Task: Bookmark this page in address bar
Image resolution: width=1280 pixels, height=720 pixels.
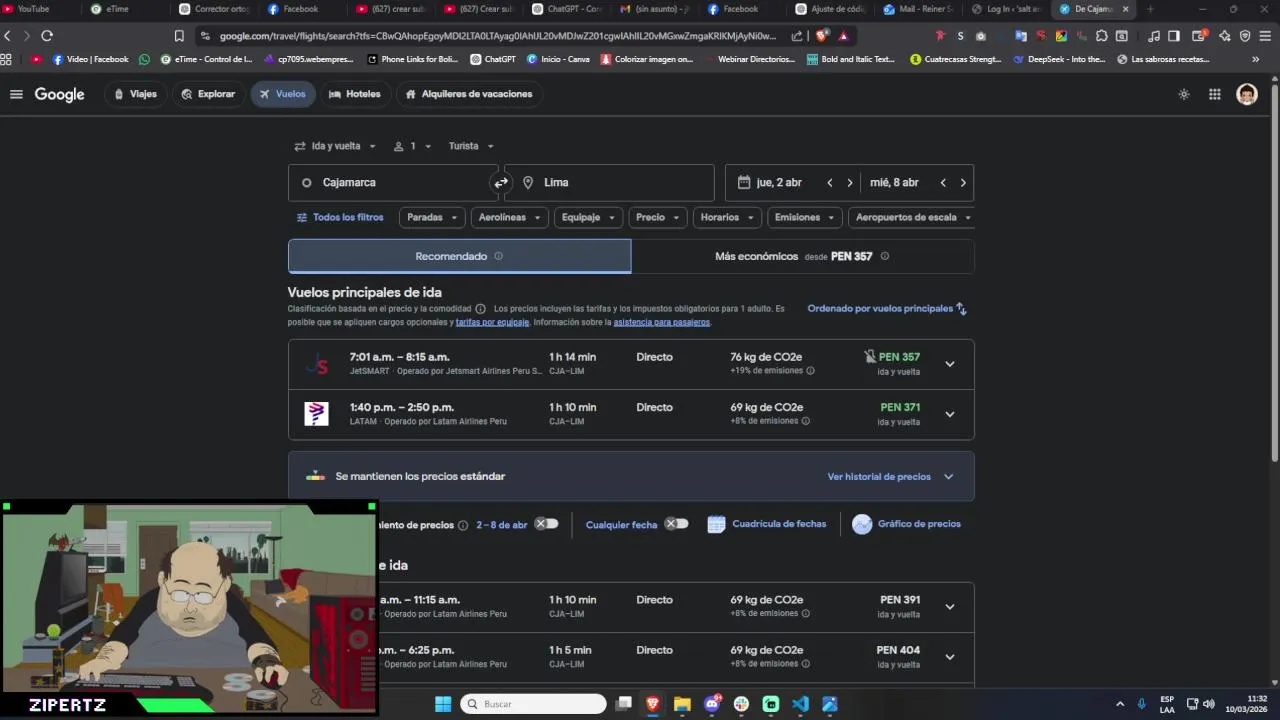Action: (179, 36)
